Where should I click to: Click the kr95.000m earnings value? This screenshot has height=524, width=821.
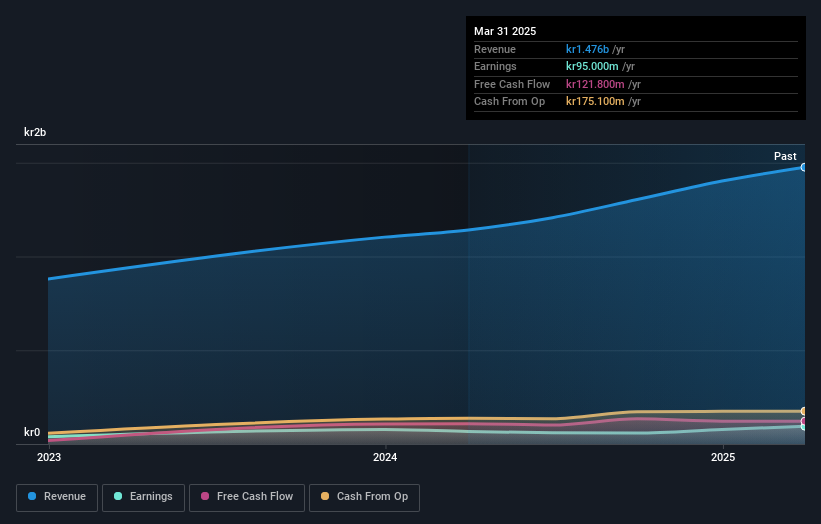coord(592,66)
